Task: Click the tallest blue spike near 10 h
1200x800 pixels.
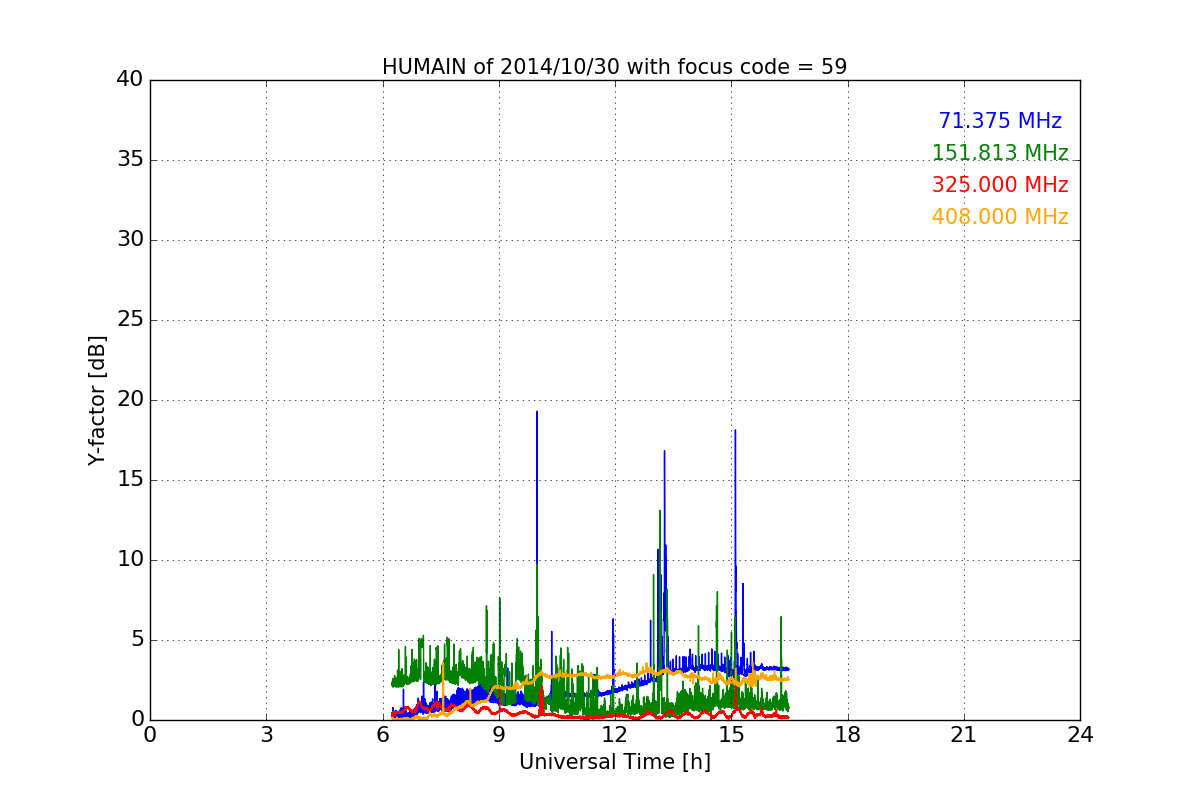Action: [x=537, y=413]
